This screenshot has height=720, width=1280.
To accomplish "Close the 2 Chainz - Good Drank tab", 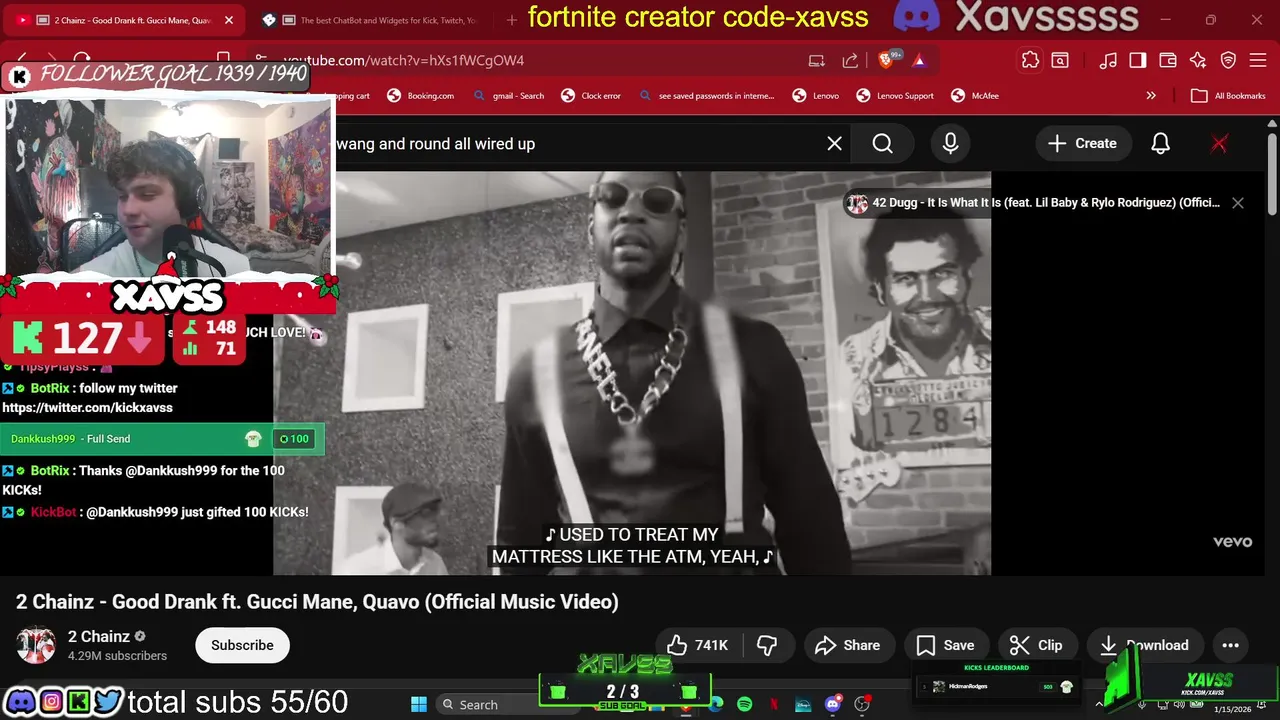I will click(229, 20).
